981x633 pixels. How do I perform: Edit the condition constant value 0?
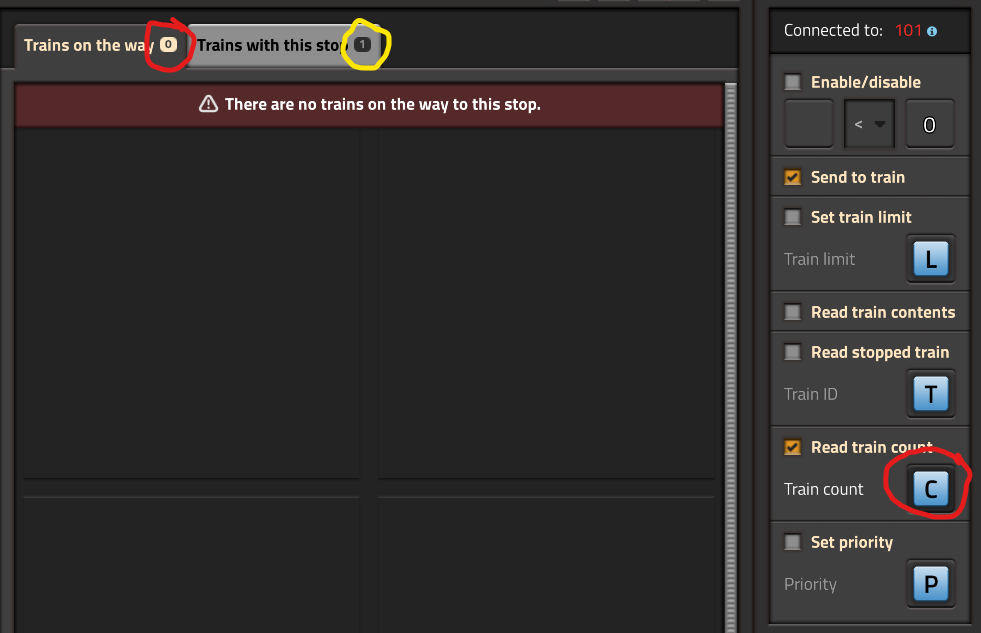[930, 124]
